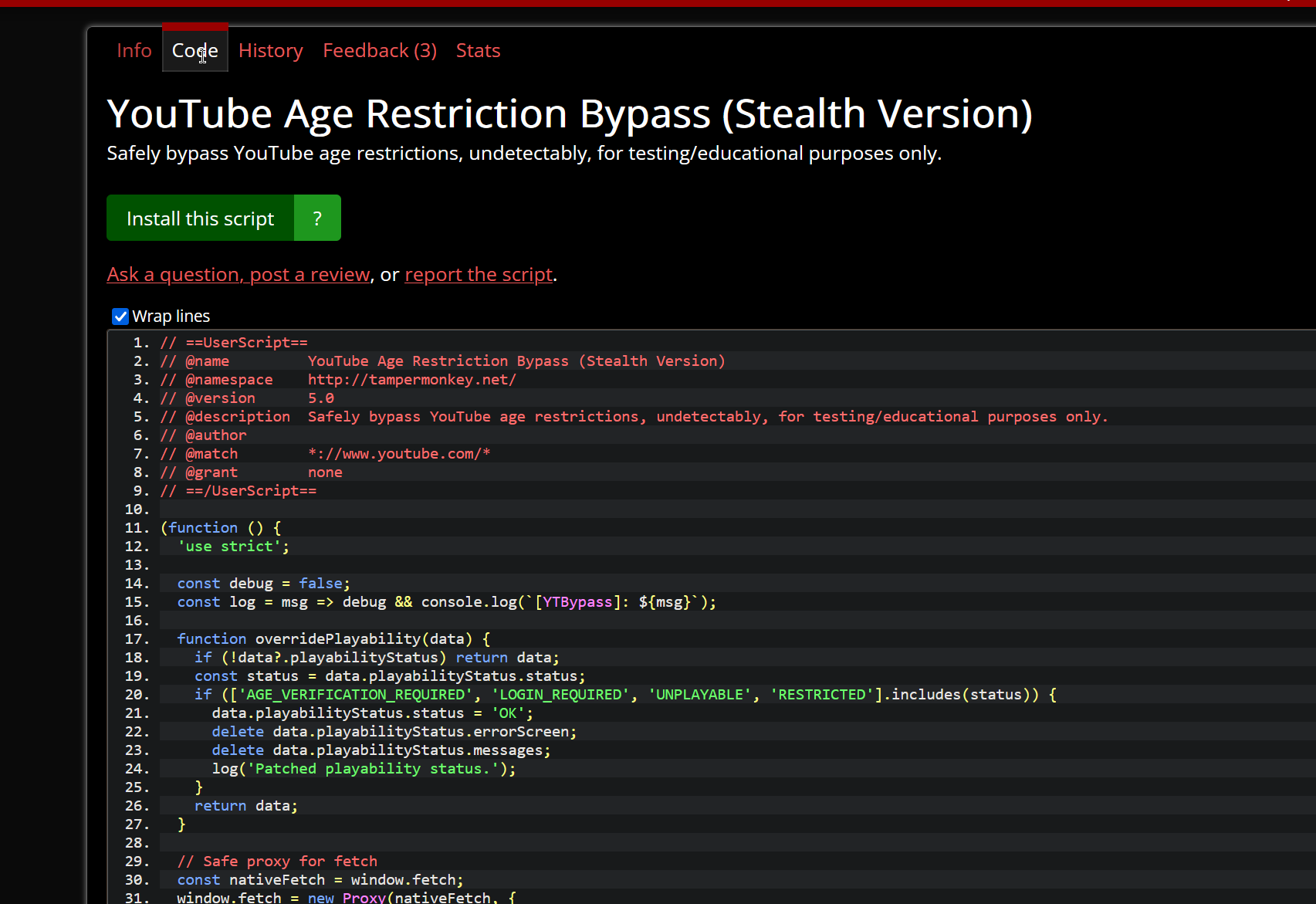Click the 'const debug = false;' line
The height and width of the screenshot is (904, 1316).
pos(263,584)
